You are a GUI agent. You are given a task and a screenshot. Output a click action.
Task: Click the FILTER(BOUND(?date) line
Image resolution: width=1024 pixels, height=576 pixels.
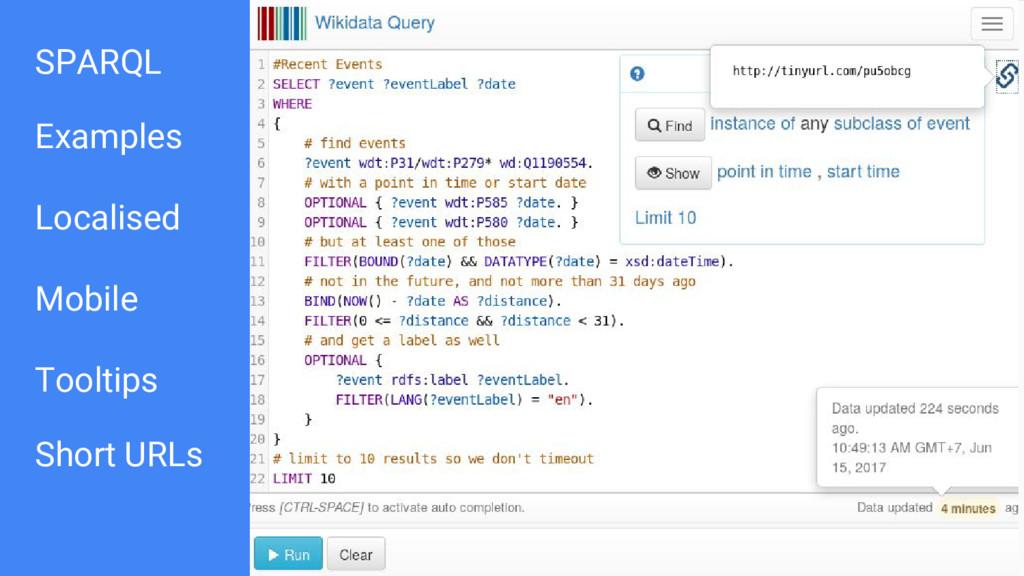pos(519,261)
